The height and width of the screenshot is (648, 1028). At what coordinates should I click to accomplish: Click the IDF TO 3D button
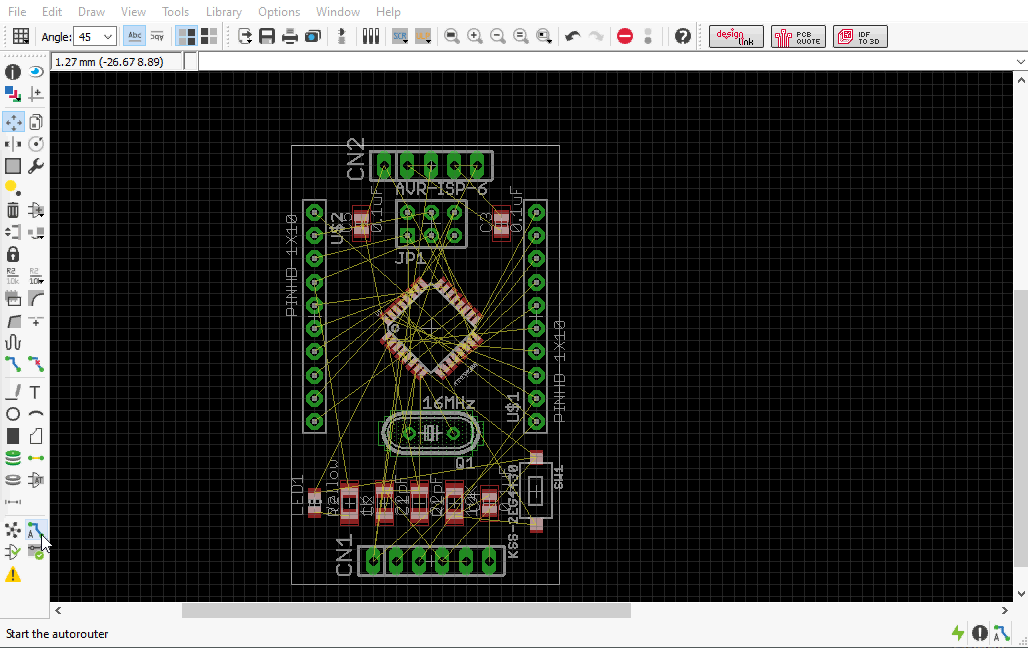859,36
